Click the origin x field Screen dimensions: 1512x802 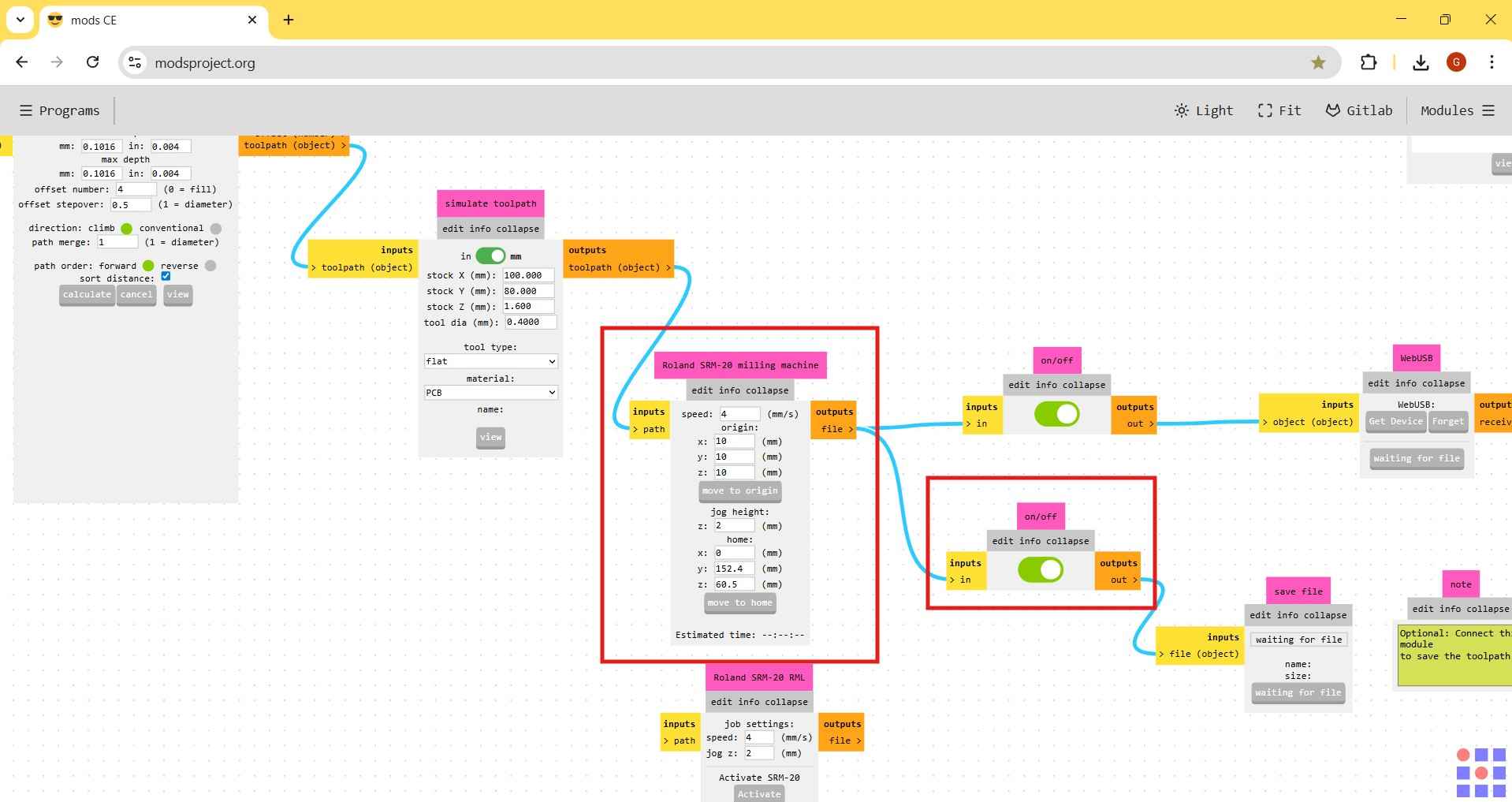(734, 442)
